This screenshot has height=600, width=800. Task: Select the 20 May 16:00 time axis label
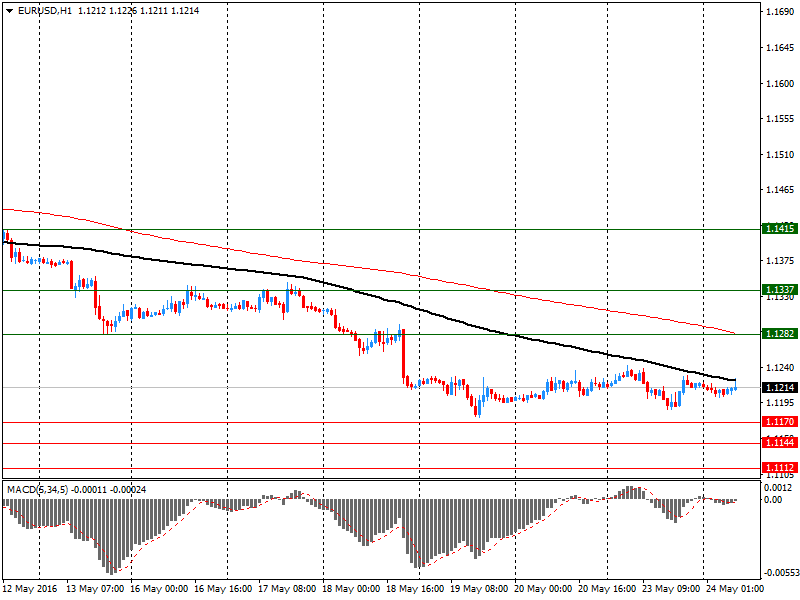pyautogui.click(x=607, y=589)
